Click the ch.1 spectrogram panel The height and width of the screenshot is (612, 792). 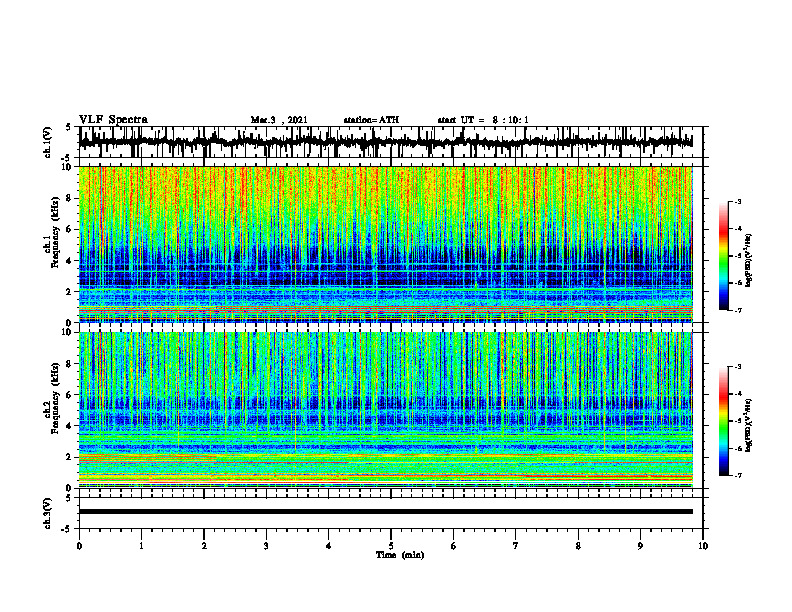(x=385, y=244)
